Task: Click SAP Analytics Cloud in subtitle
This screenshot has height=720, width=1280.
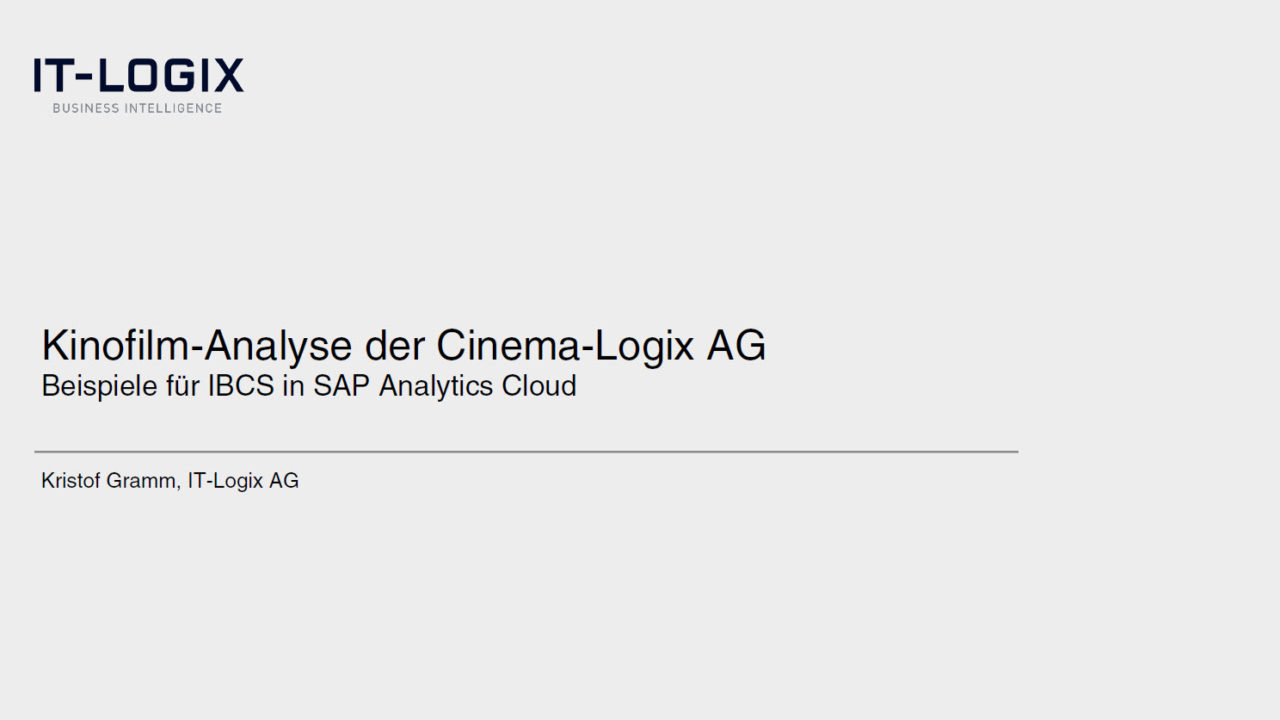Action: 444,386
